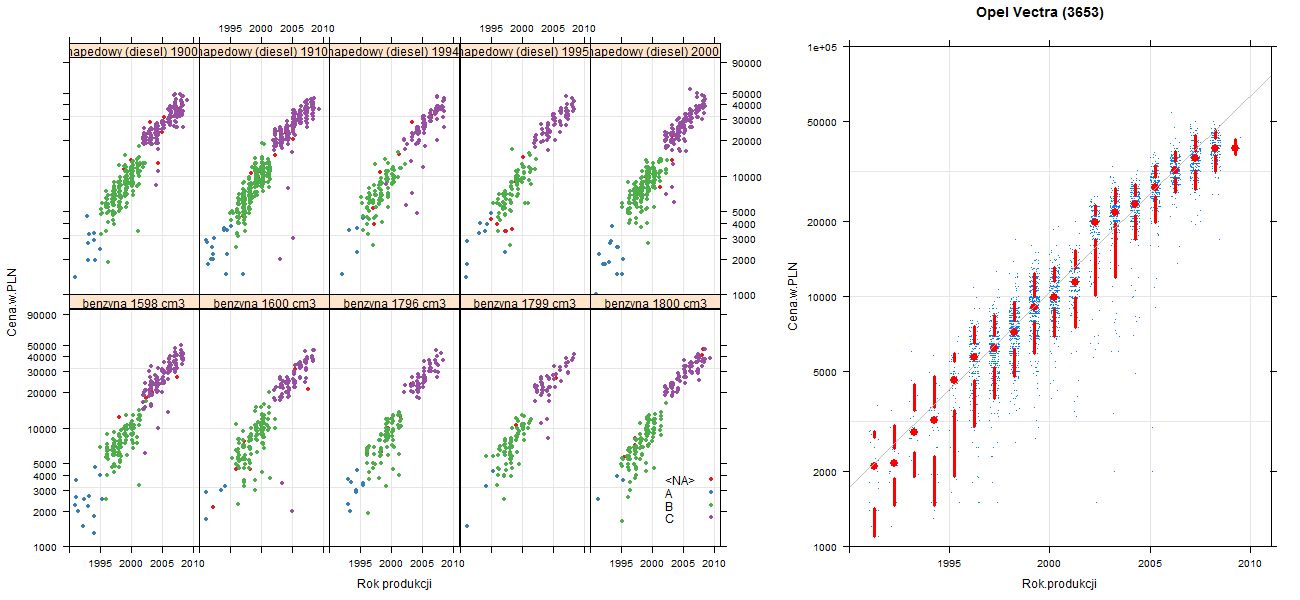Click the legend label "B"
This screenshot has width=1300, height=600.
click(669, 506)
